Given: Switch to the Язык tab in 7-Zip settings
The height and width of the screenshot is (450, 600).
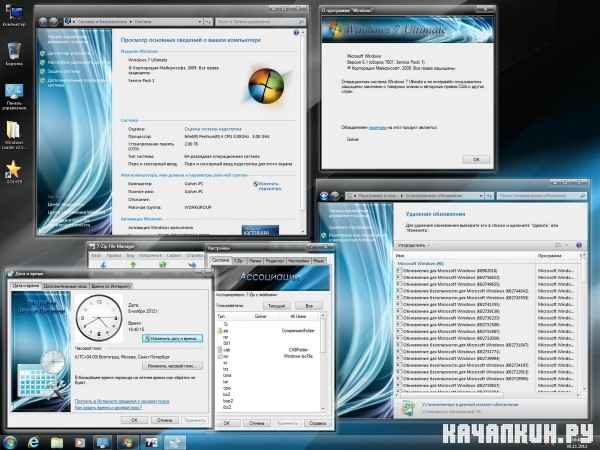Looking at the screenshot, I should pyautogui.click(x=318, y=261).
